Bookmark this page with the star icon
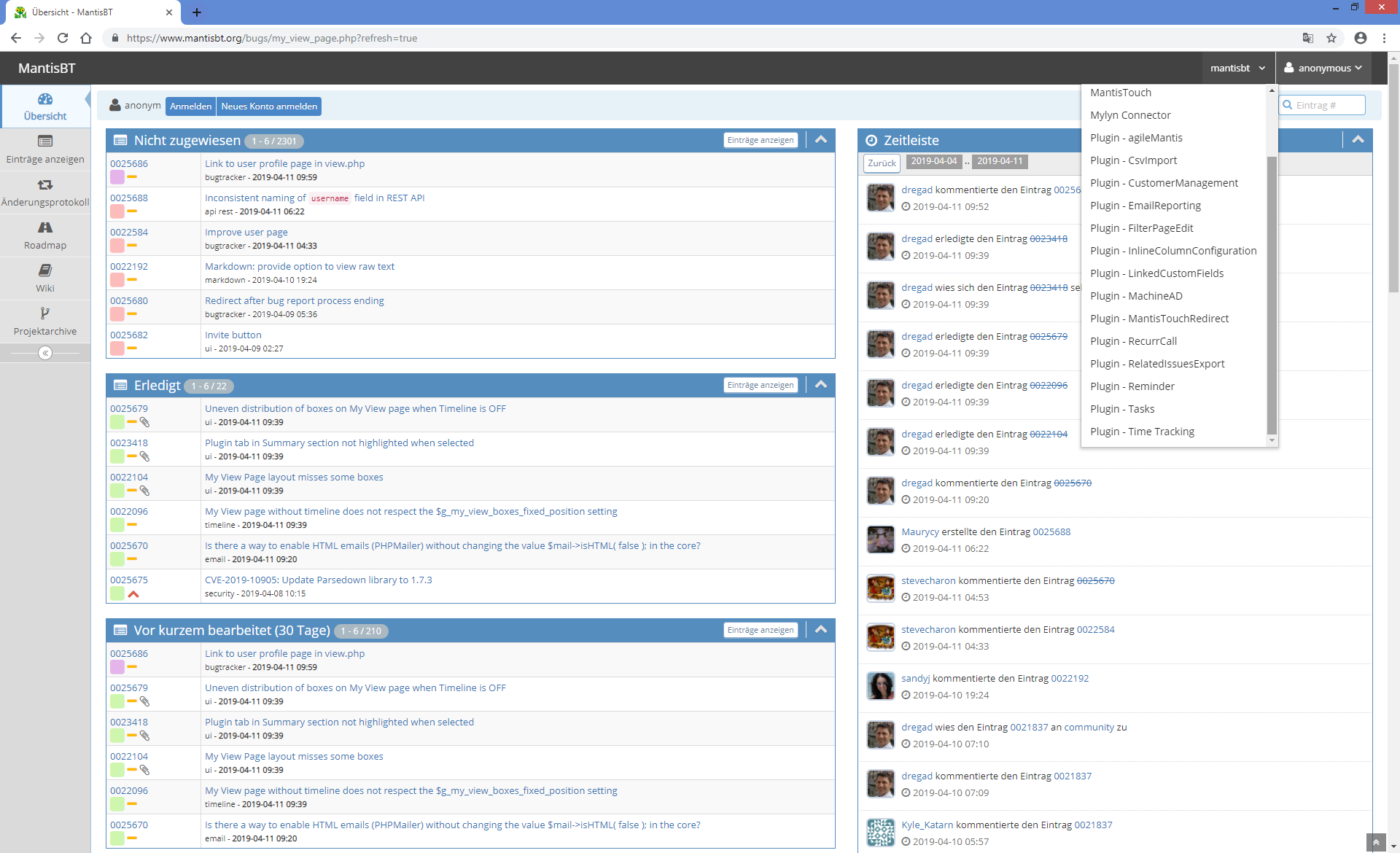This screenshot has width=1400, height=853. (1331, 38)
